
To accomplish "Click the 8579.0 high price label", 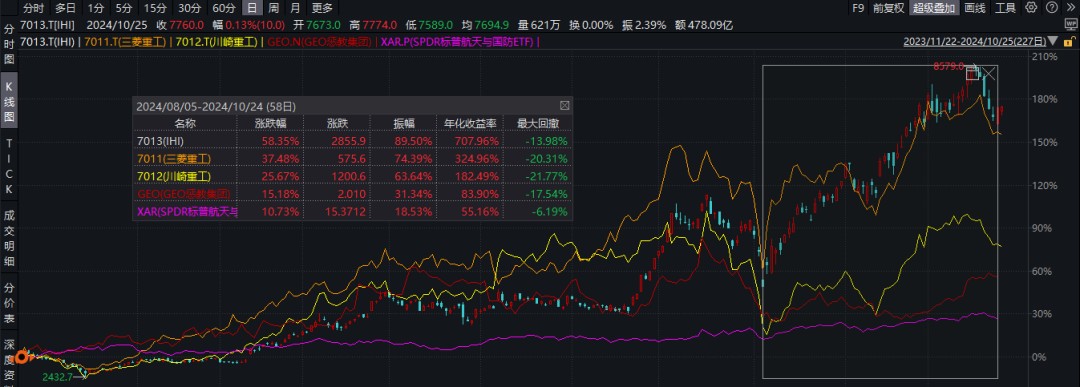I will click(948, 66).
